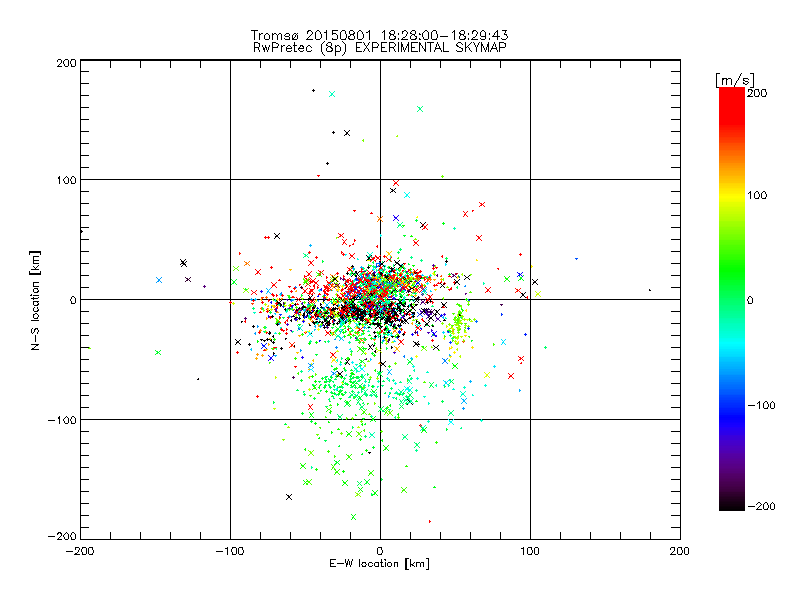The image size is (800, 600).
Task: Click the "[m/s]" colorbar unit label
Action: tap(735, 80)
